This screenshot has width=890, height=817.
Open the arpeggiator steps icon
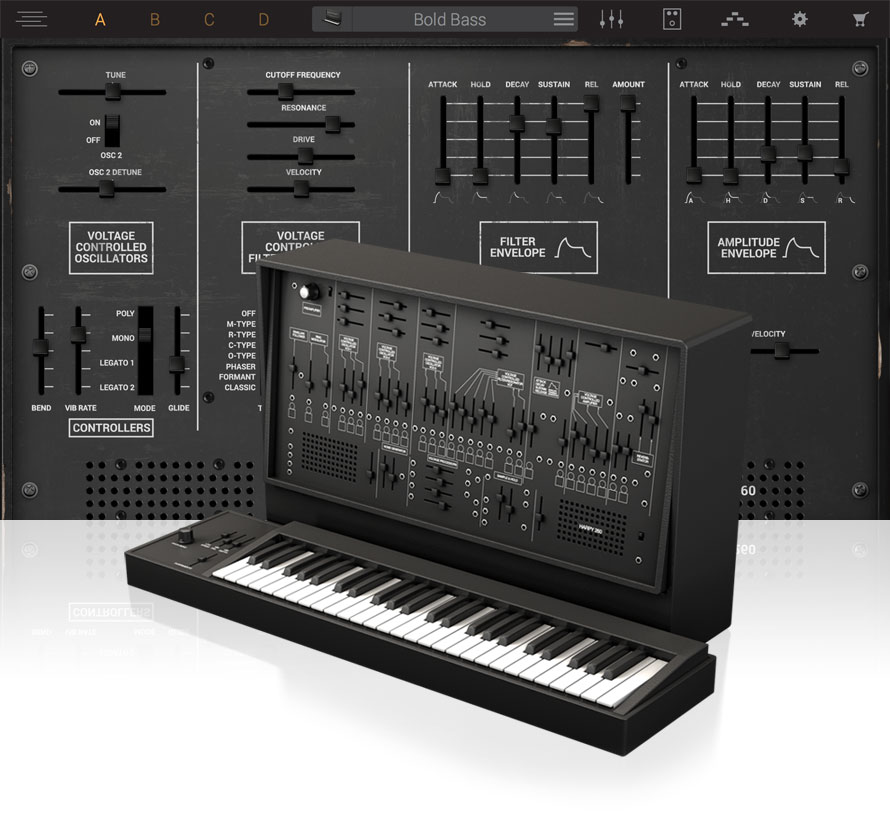point(735,19)
